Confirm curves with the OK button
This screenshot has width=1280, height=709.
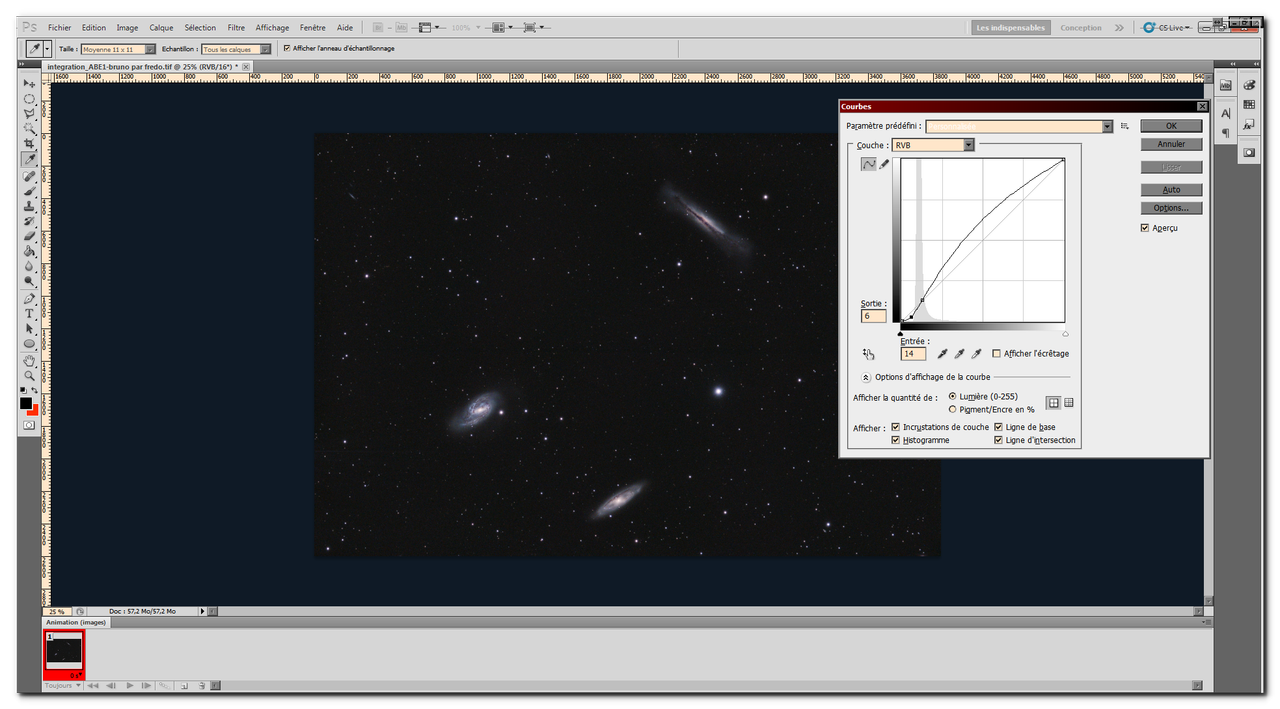coord(1171,126)
